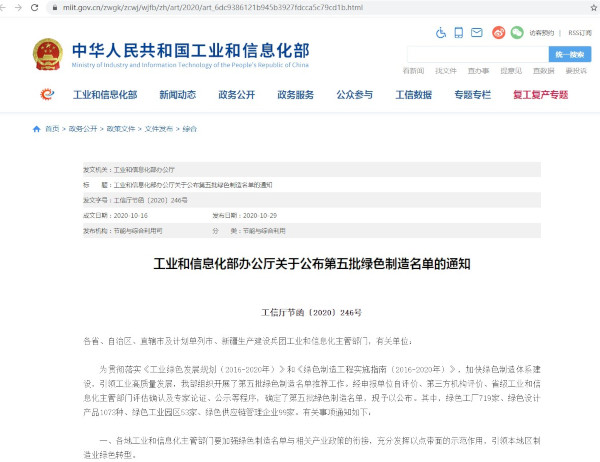
Task: Click the 查数据 quick link
Action: tap(543, 71)
